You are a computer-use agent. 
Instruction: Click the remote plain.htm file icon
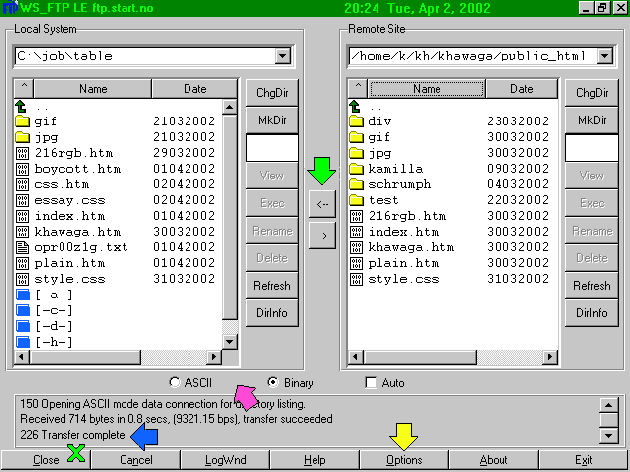356,263
